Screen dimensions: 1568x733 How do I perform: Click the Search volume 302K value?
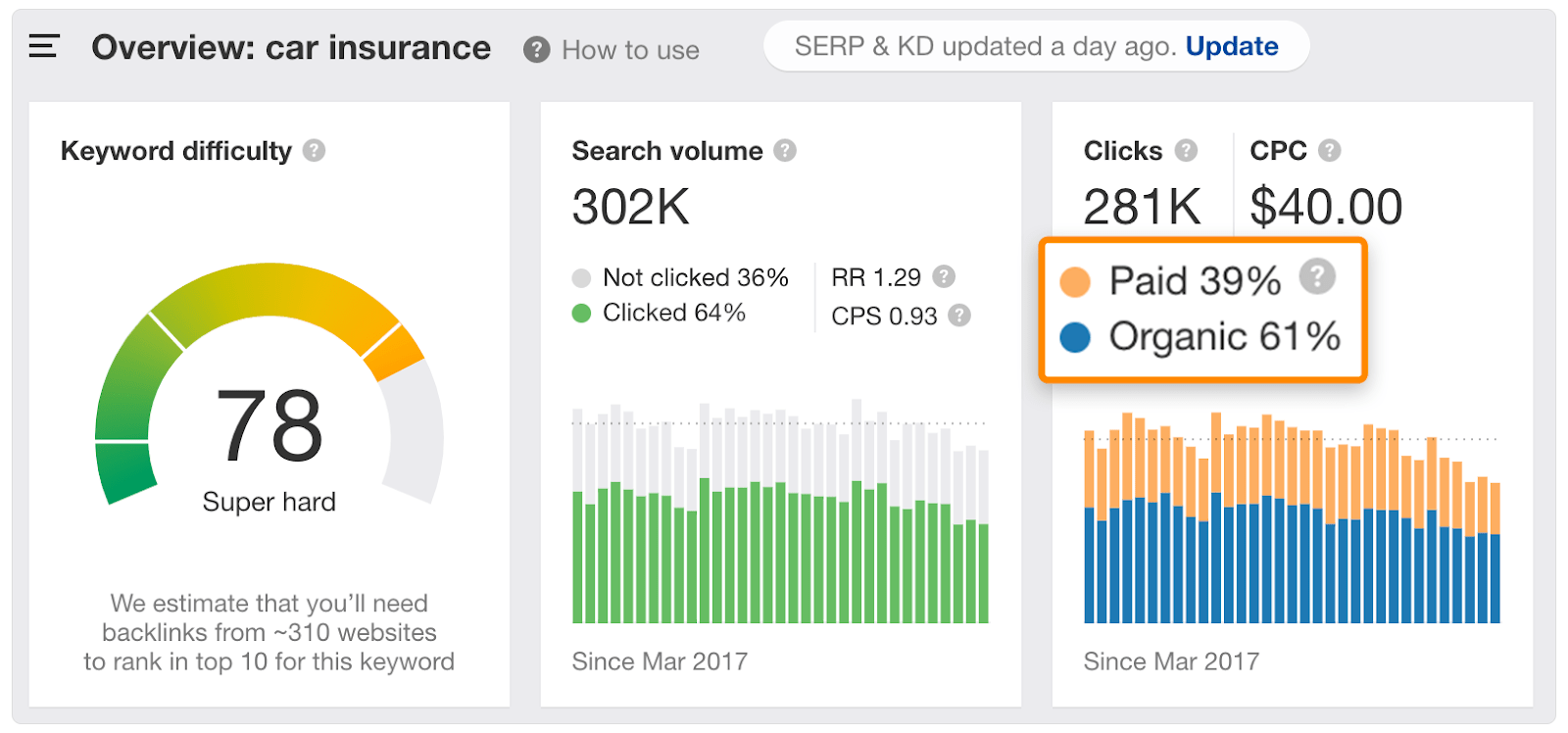pos(631,207)
